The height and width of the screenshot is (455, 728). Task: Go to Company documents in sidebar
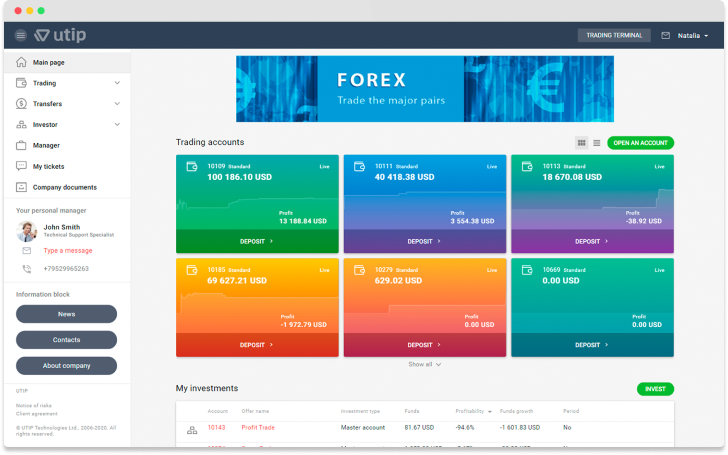click(x=64, y=187)
